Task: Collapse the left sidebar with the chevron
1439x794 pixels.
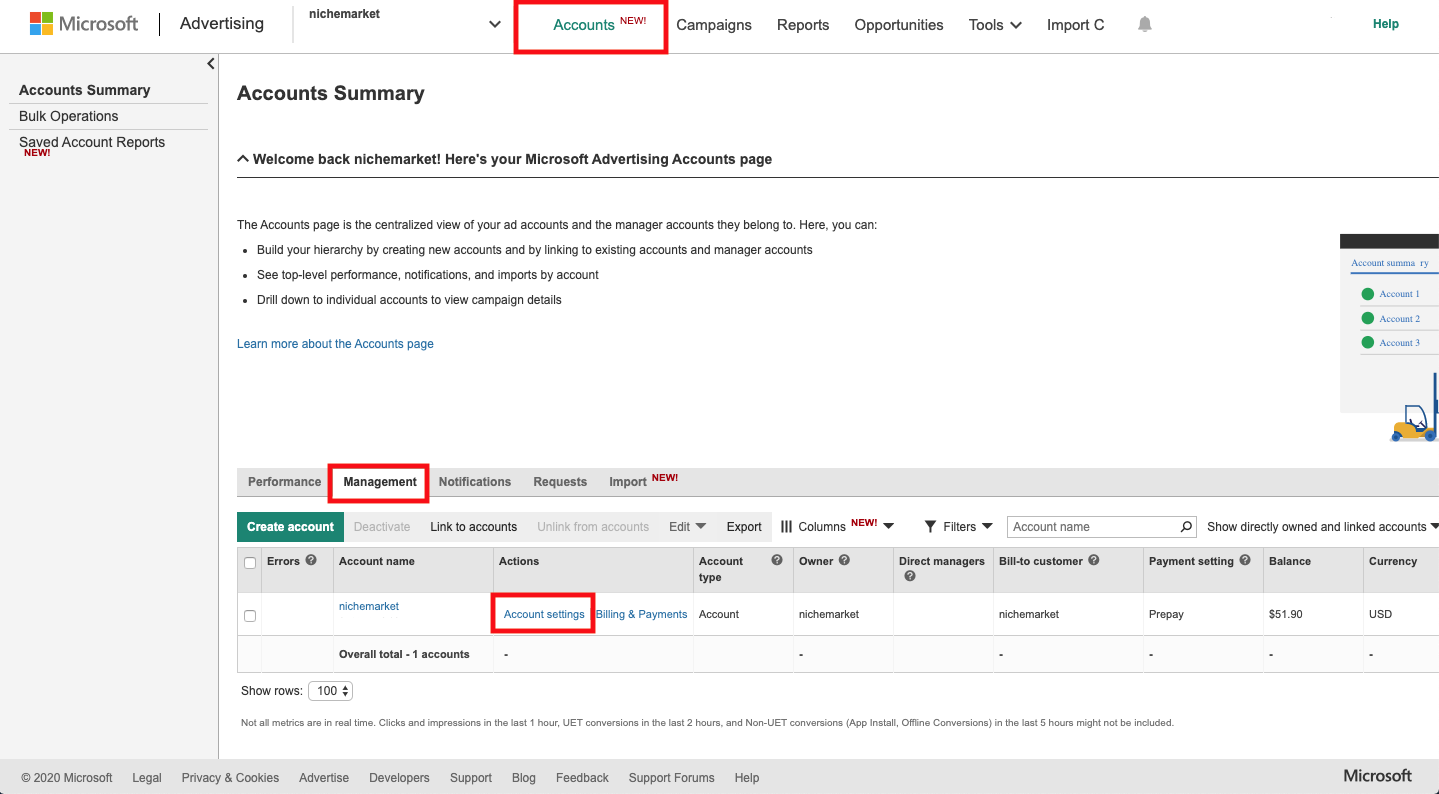Action: pyautogui.click(x=211, y=64)
